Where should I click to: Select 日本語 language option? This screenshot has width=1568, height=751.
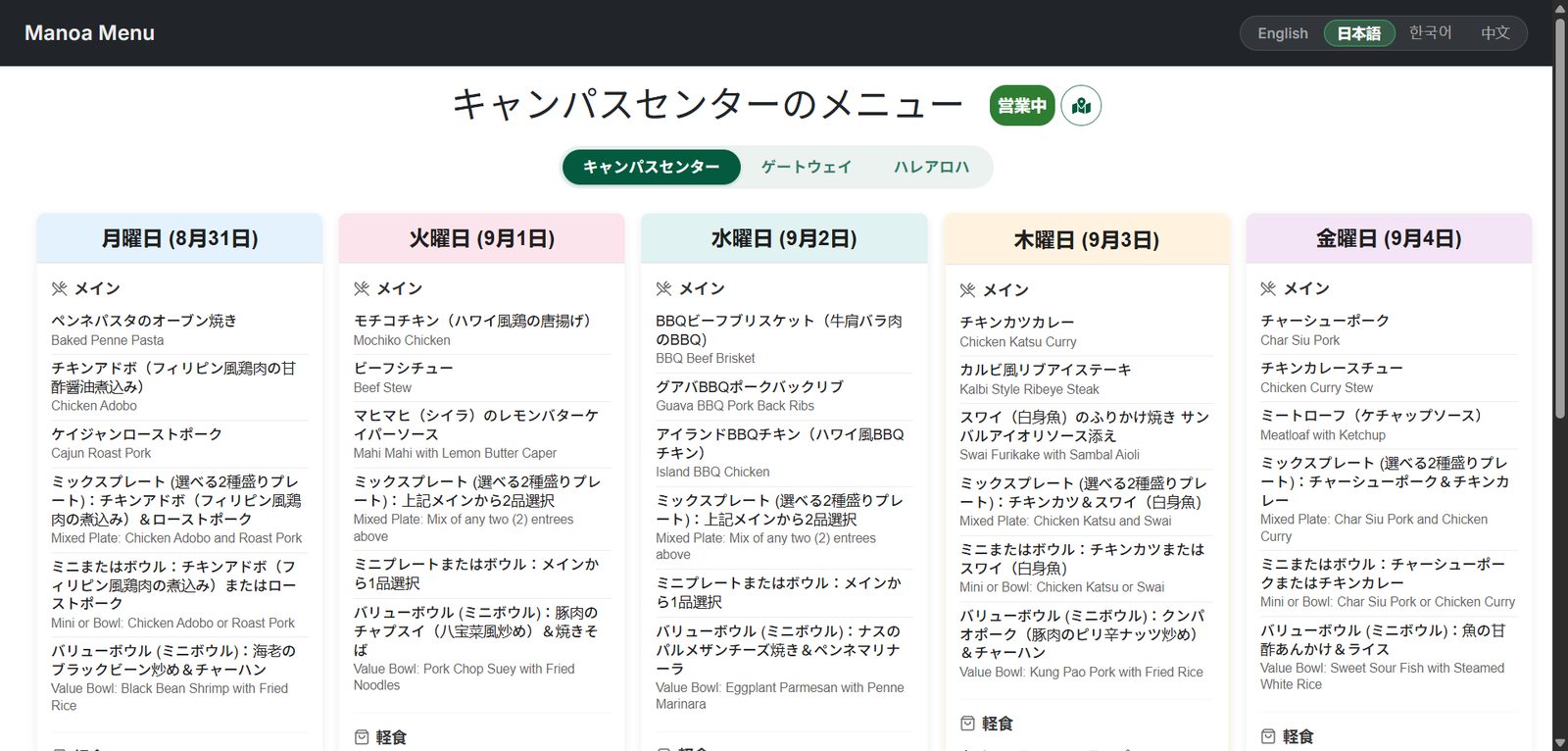coord(1359,33)
